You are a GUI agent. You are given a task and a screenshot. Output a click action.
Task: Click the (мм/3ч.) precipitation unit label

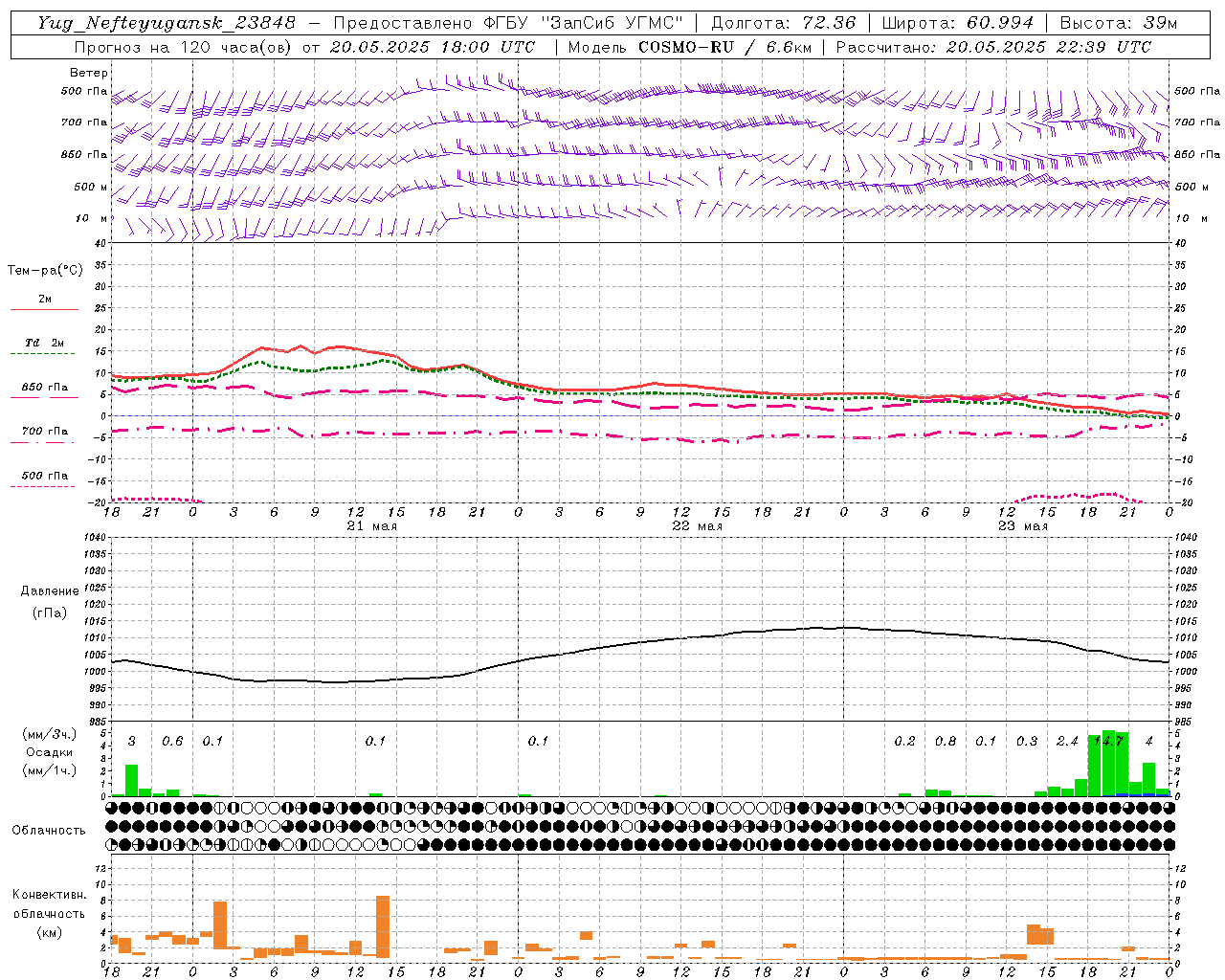[x=47, y=734]
